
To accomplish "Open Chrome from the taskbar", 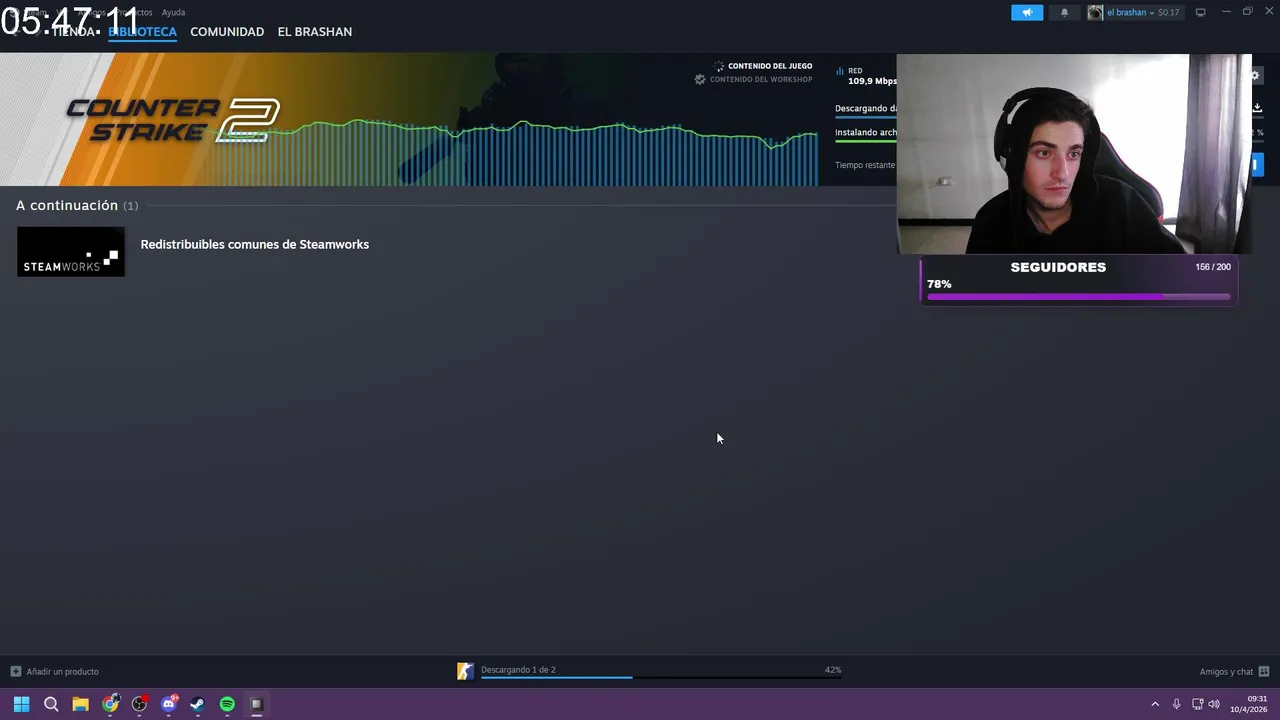I will tap(110, 704).
